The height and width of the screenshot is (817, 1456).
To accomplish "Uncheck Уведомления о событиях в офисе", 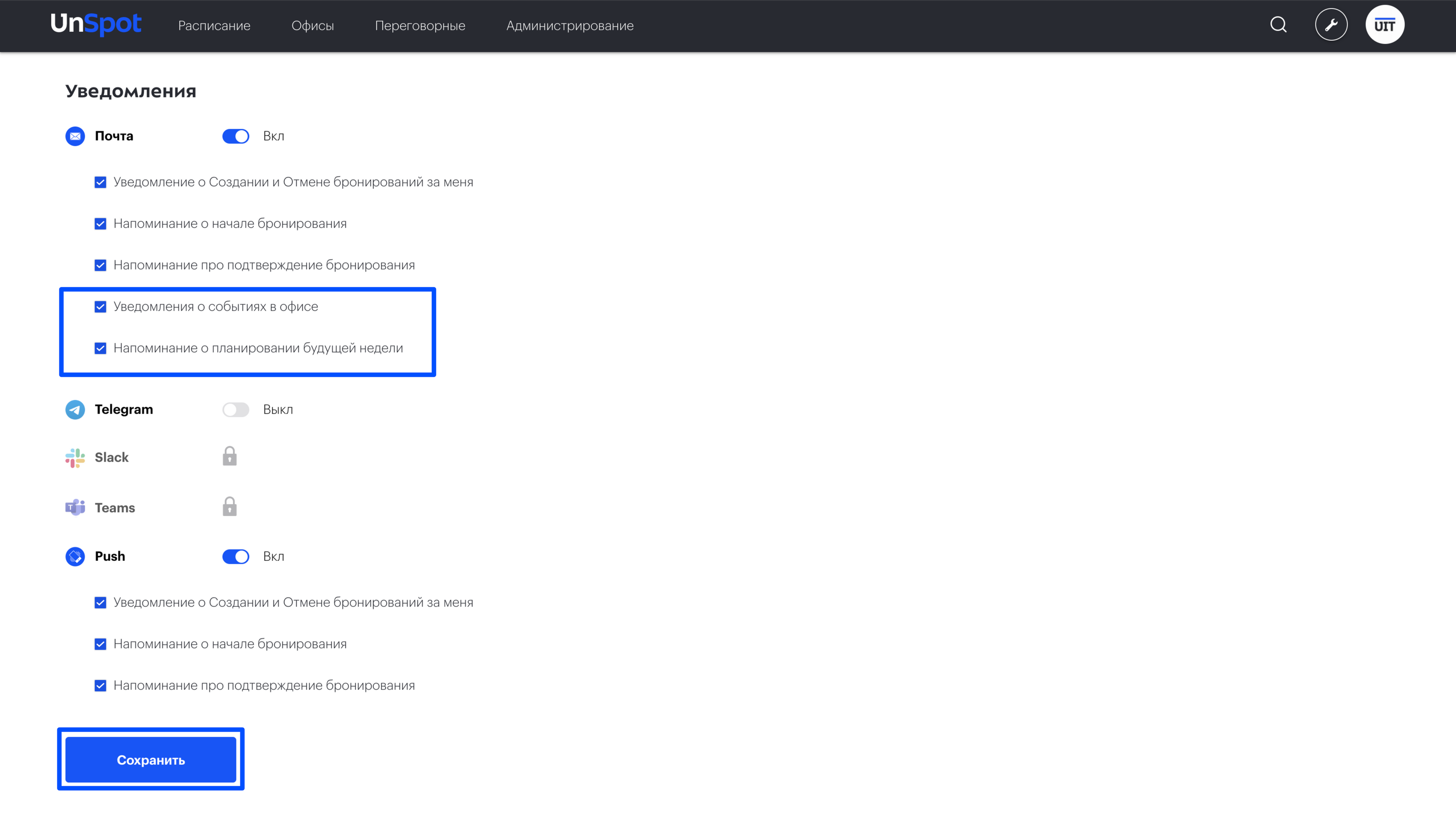I will 101,306.
